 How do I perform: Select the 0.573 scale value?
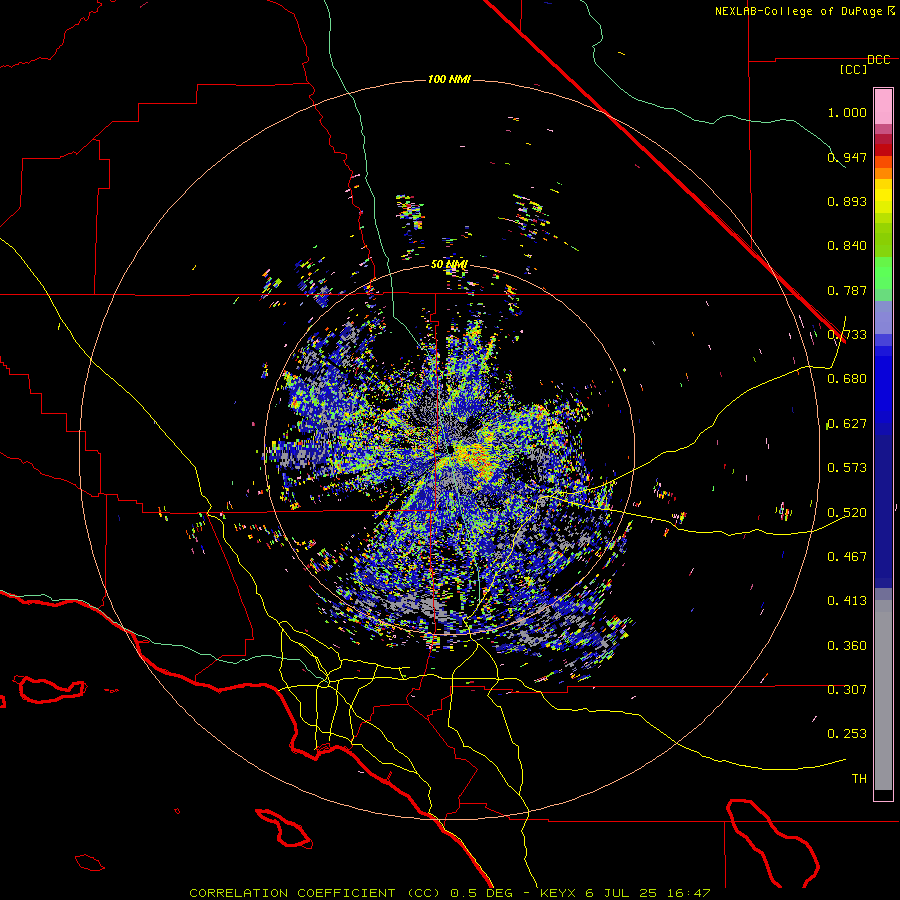tap(847, 468)
